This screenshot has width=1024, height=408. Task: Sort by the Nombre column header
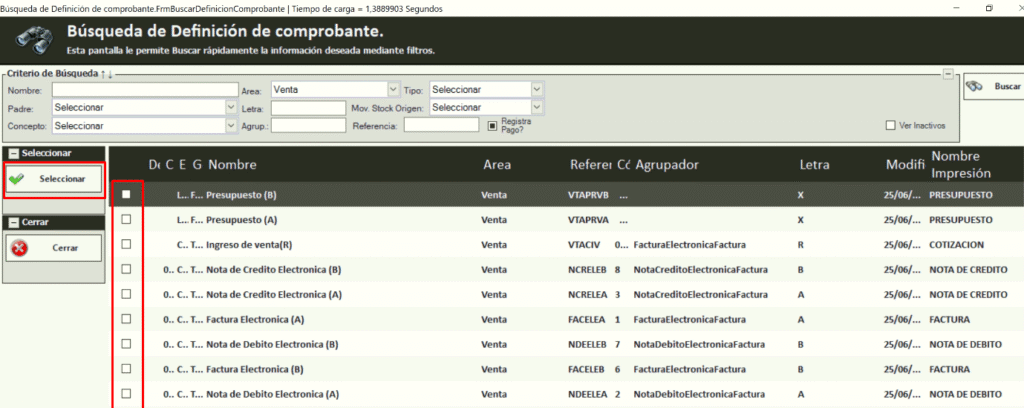click(233, 164)
